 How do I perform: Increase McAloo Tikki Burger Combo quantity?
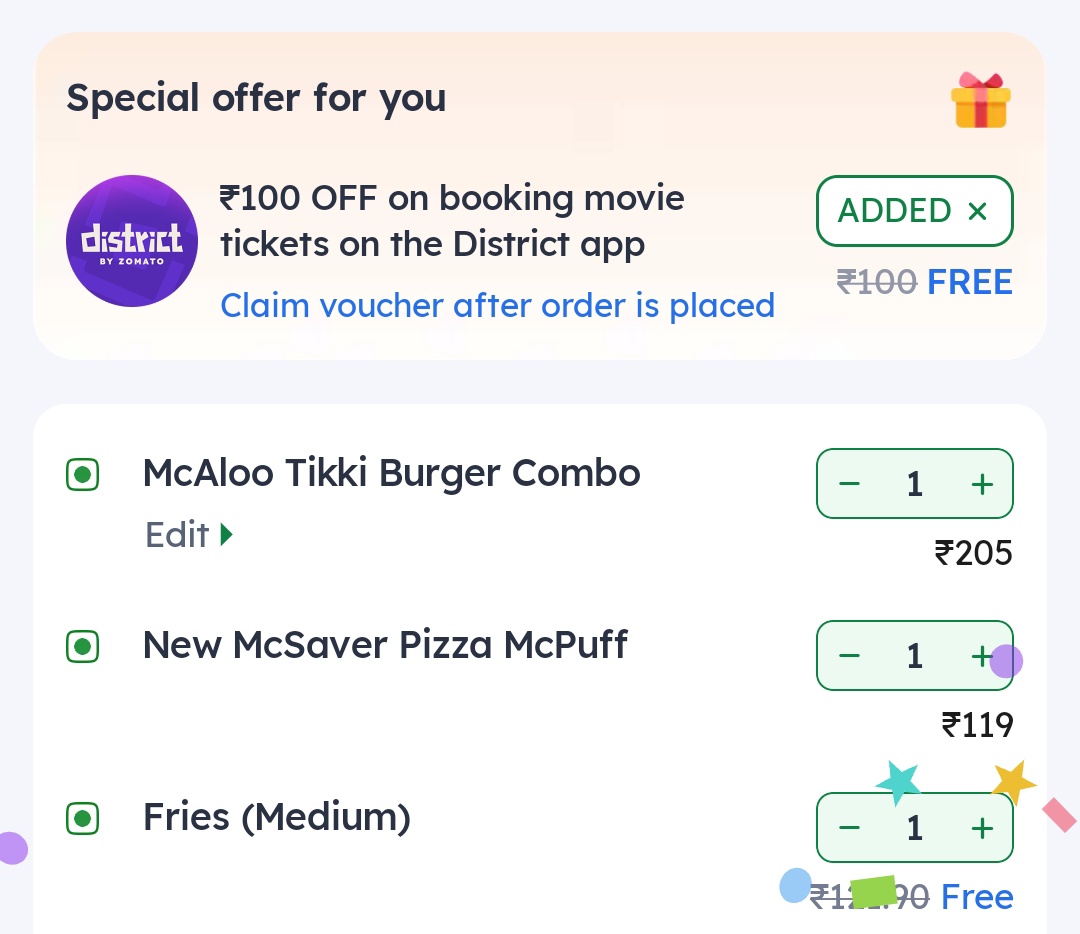pyautogui.click(x=982, y=485)
